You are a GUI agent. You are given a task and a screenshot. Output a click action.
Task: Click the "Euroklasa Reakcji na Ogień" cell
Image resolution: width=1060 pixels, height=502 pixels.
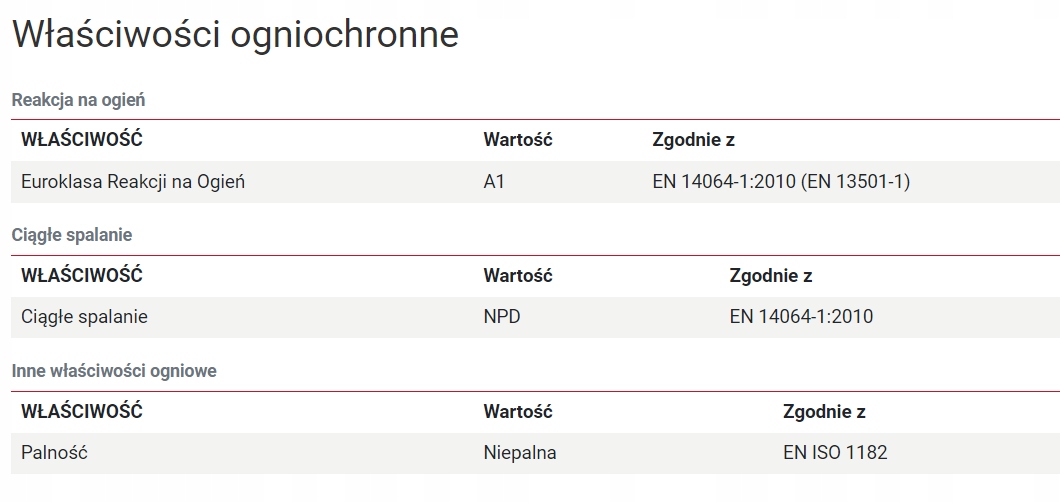[133, 182]
